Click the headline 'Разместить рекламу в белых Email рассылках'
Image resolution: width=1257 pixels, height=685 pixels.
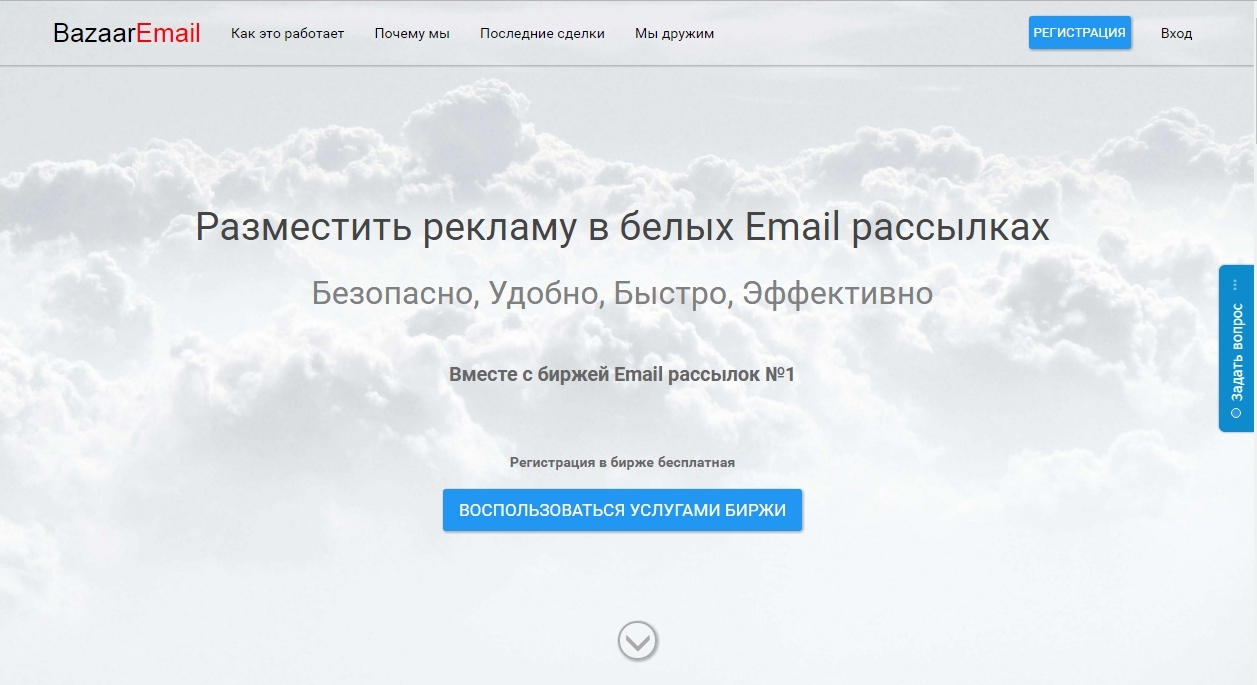pos(622,227)
